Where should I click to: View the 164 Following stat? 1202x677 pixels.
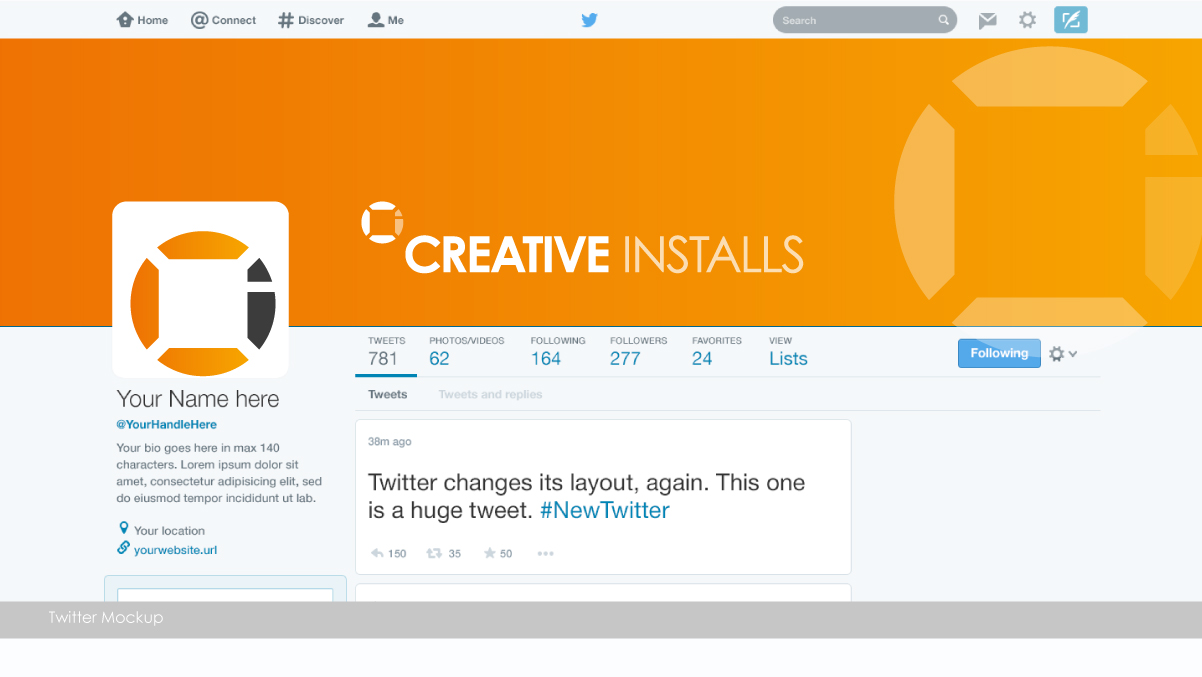click(x=558, y=352)
